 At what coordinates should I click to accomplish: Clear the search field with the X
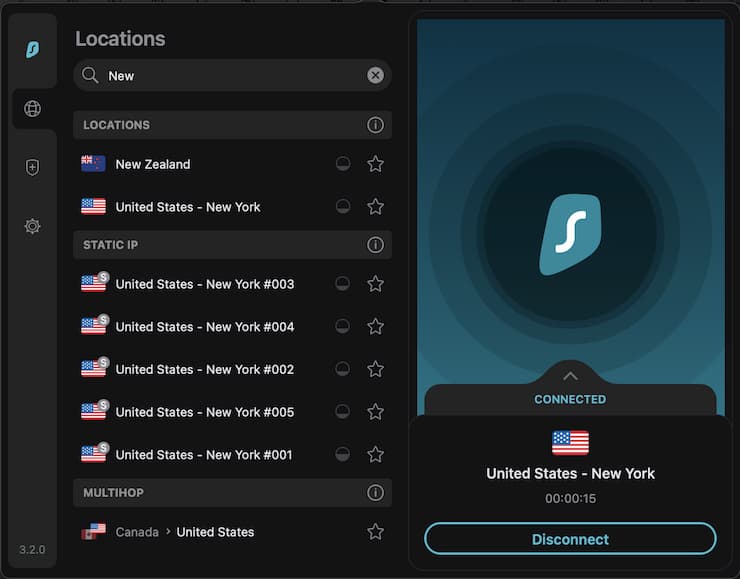tap(375, 76)
